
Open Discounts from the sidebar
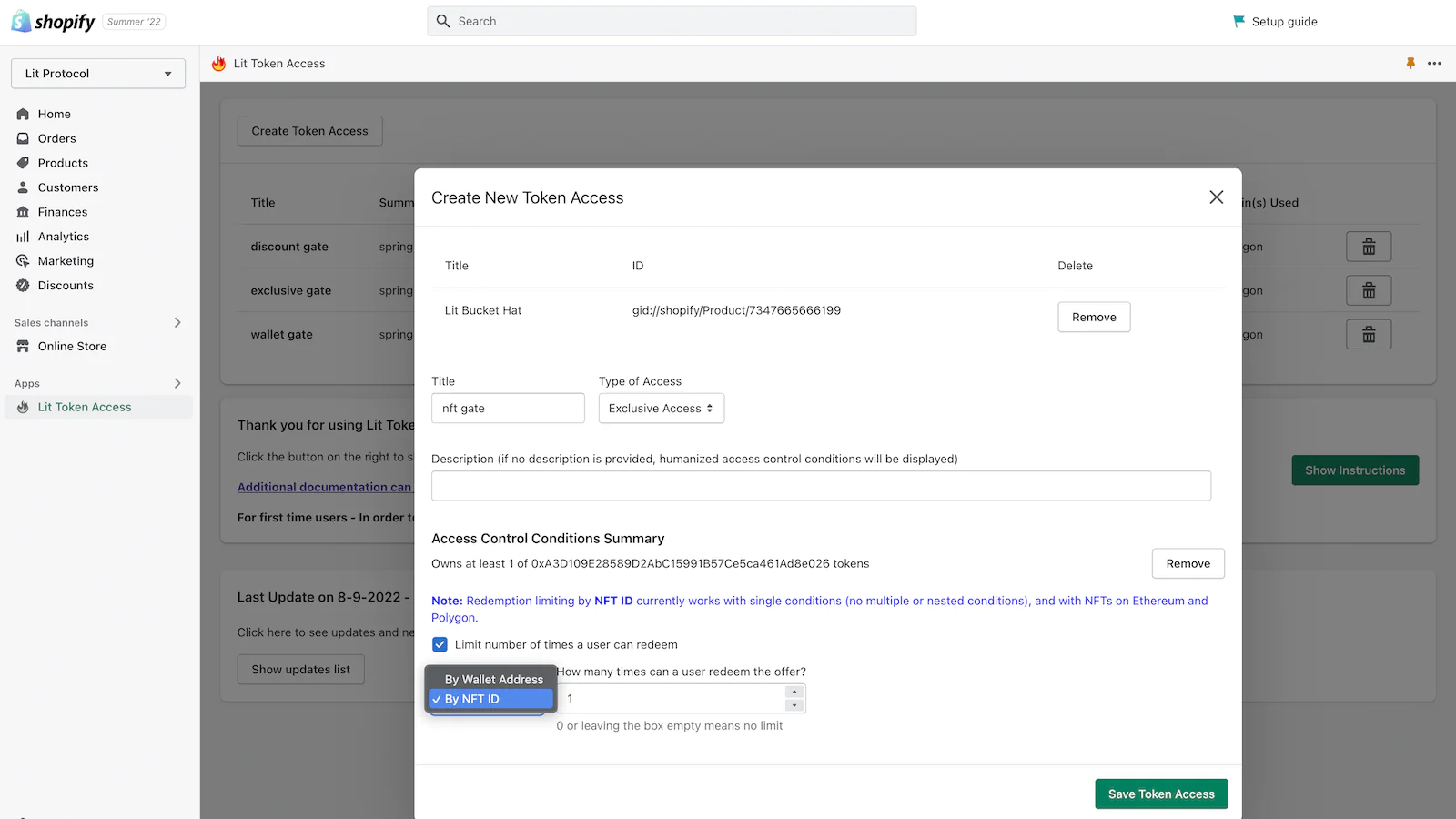pos(65,285)
